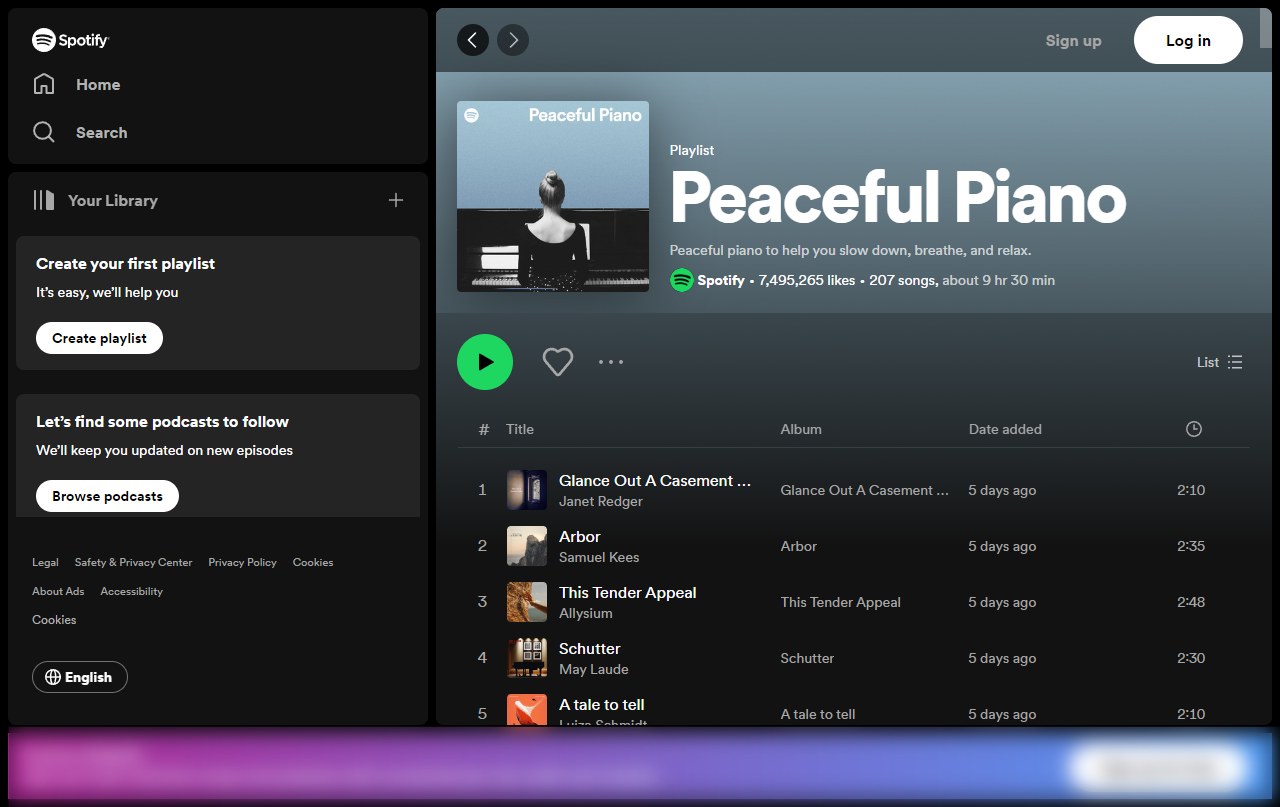The height and width of the screenshot is (807, 1280).
Task: Click the Search magnifier icon
Action: point(44,132)
